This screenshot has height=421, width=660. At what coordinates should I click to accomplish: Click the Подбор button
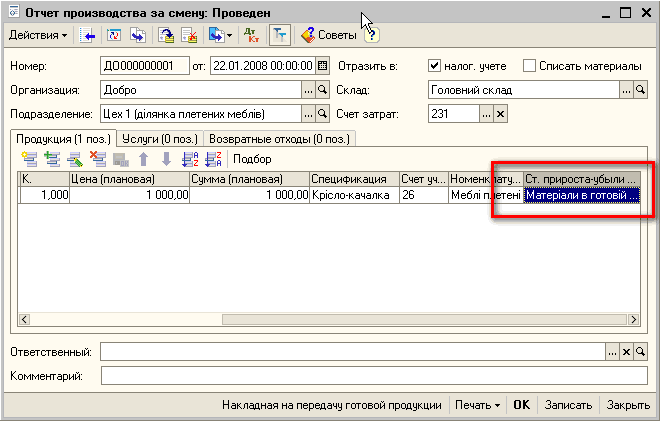tap(252, 159)
